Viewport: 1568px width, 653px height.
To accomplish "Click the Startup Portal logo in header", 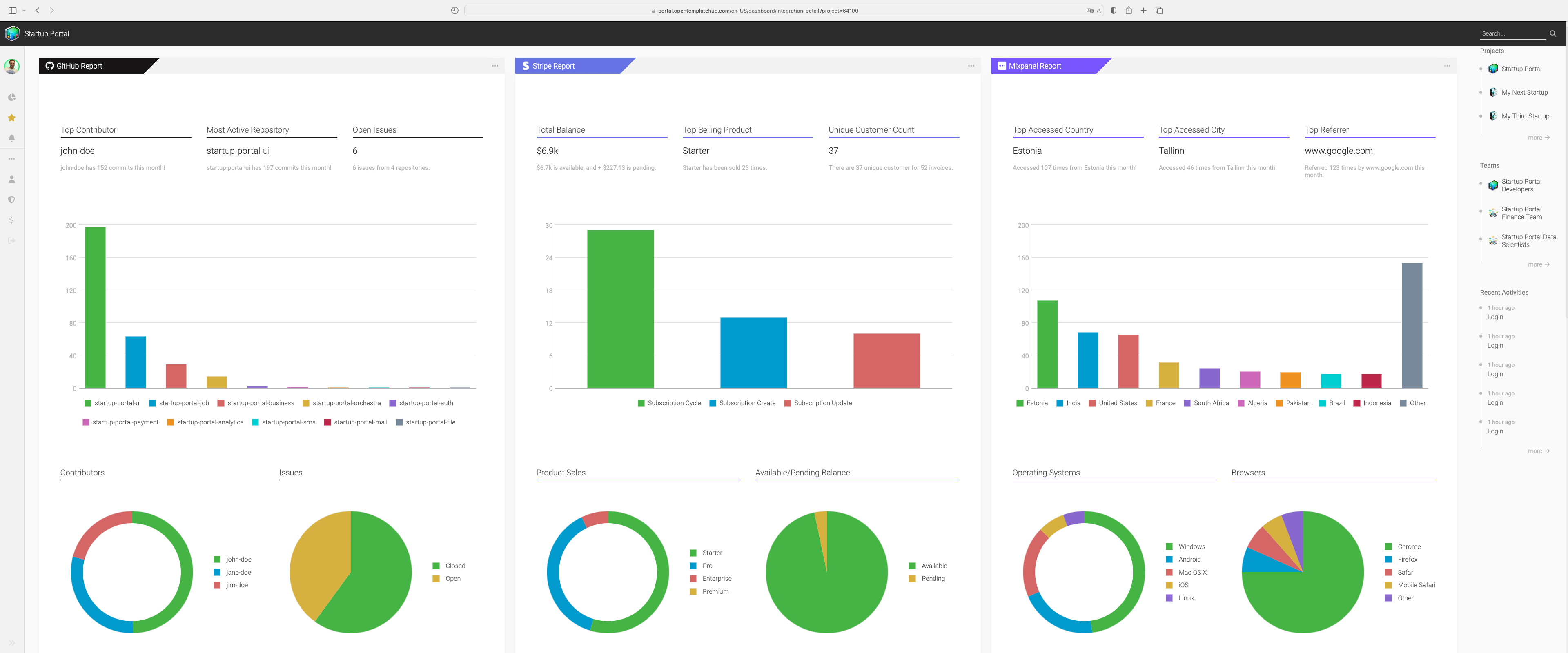I will [x=12, y=33].
